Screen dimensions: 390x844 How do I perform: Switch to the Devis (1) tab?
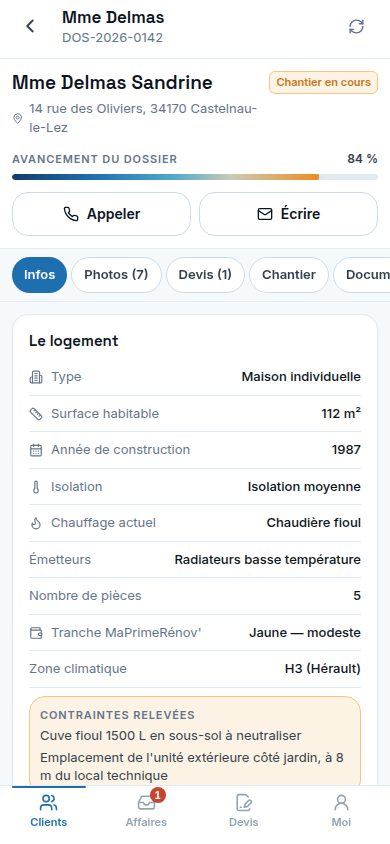(205, 275)
